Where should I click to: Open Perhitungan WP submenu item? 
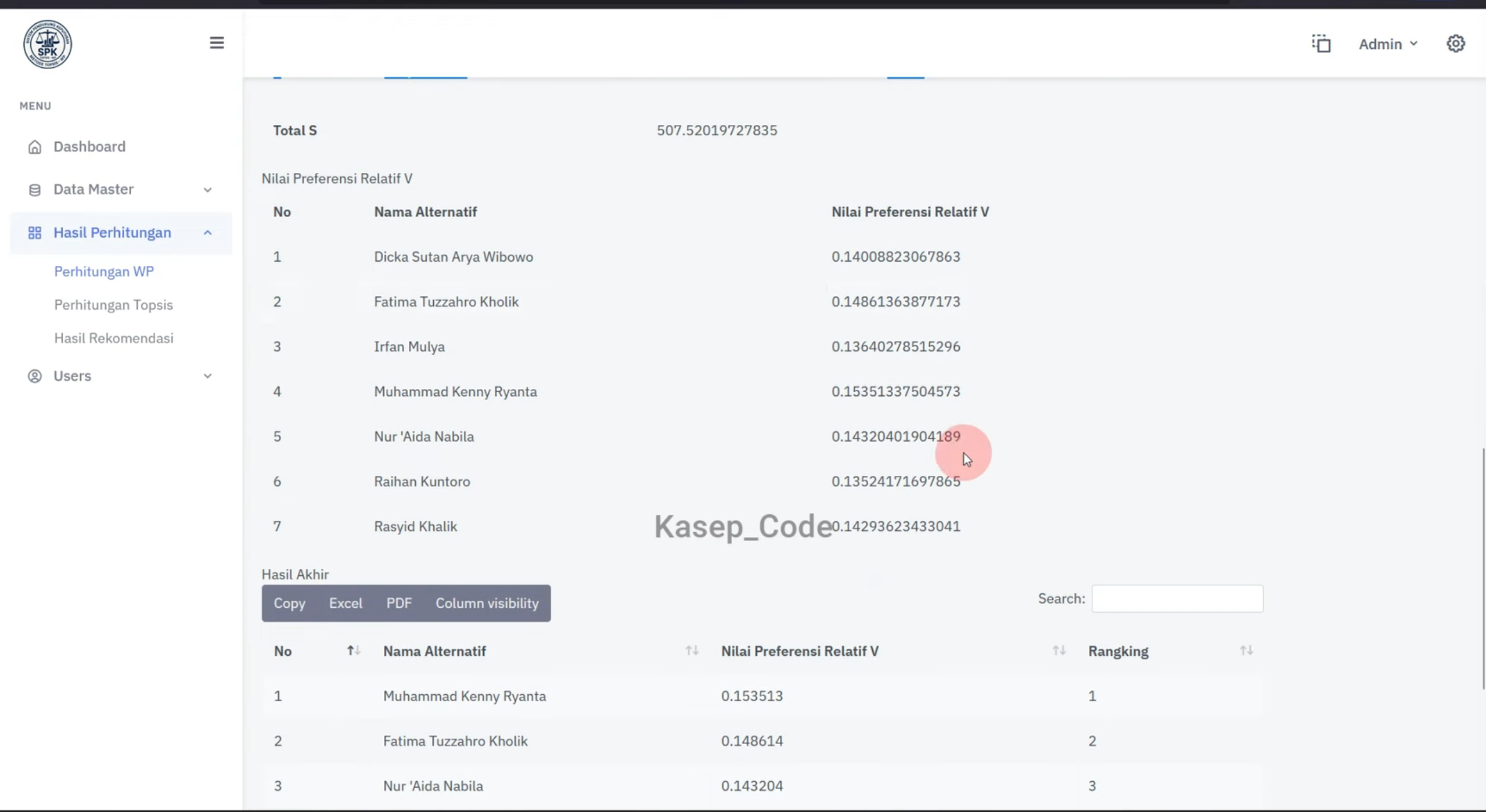(104, 272)
